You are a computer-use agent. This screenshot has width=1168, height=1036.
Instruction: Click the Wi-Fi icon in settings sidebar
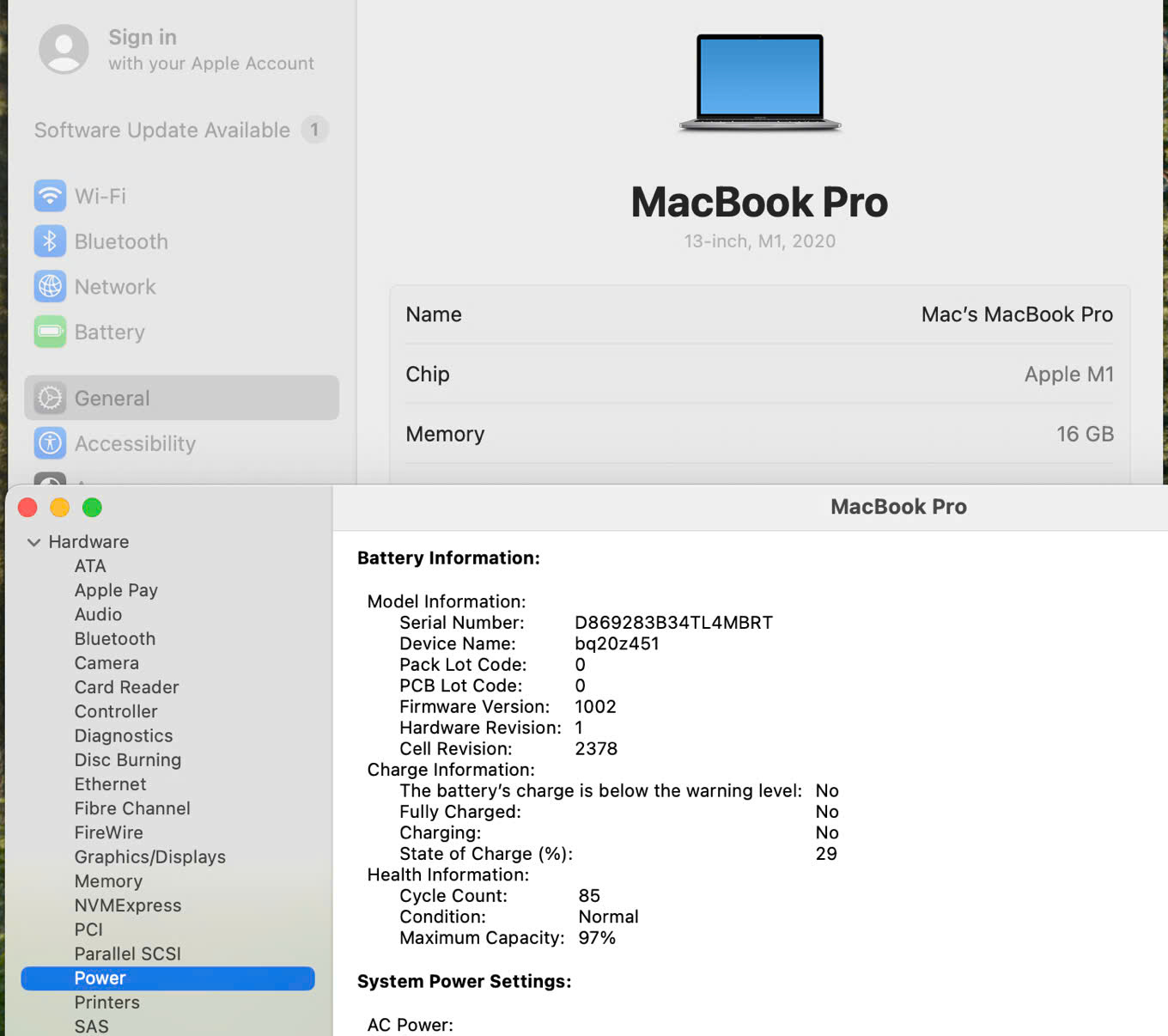(50, 196)
